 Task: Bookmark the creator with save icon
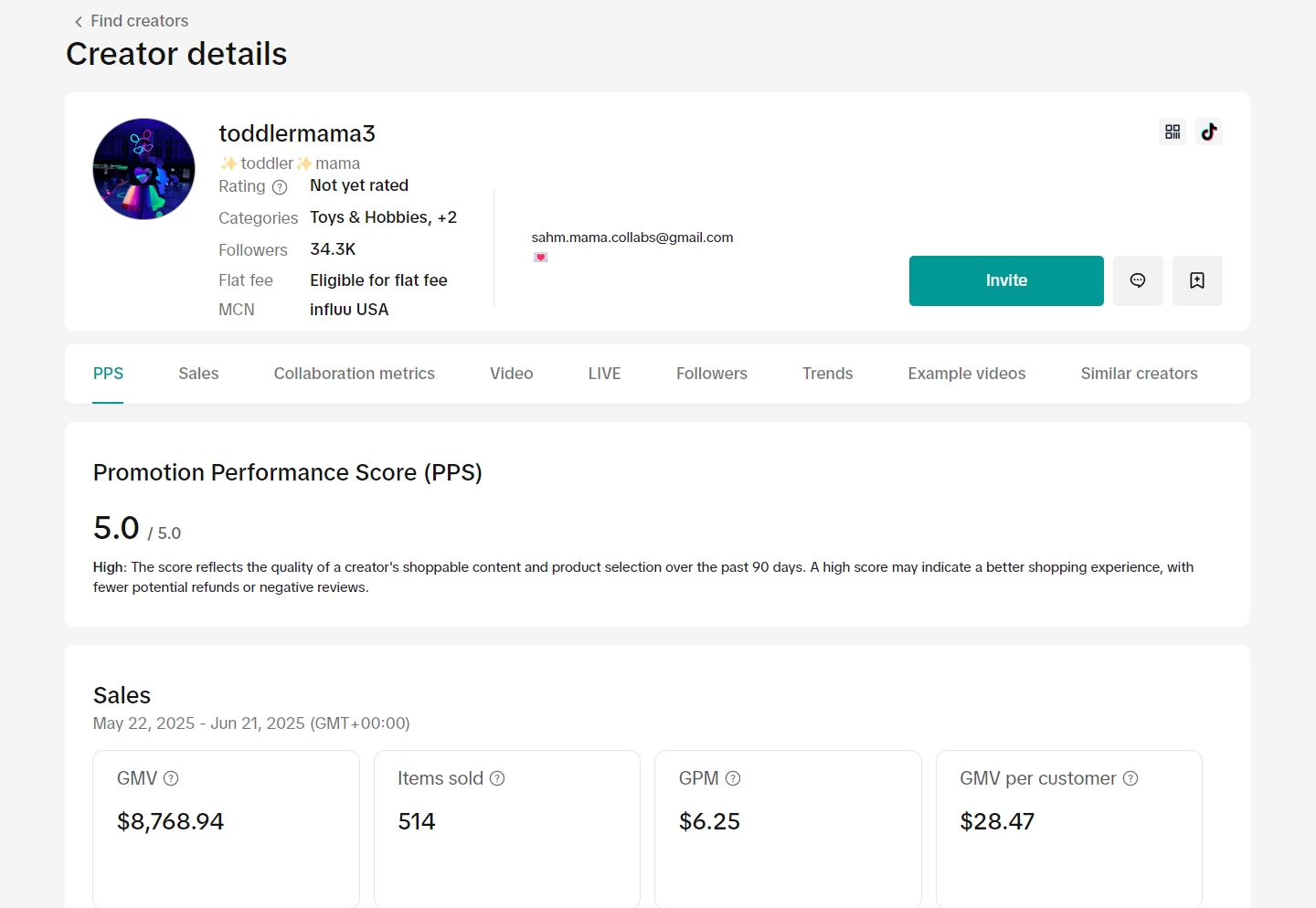(1197, 280)
